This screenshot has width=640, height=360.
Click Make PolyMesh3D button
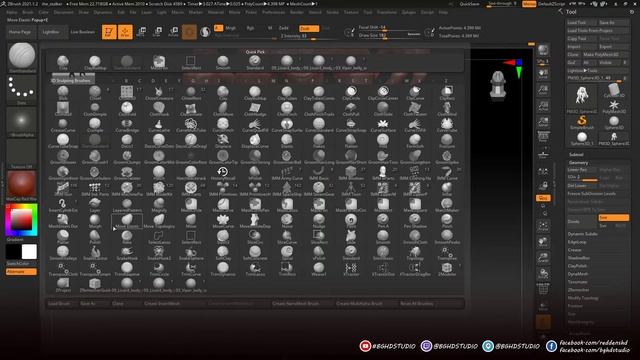point(605,54)
